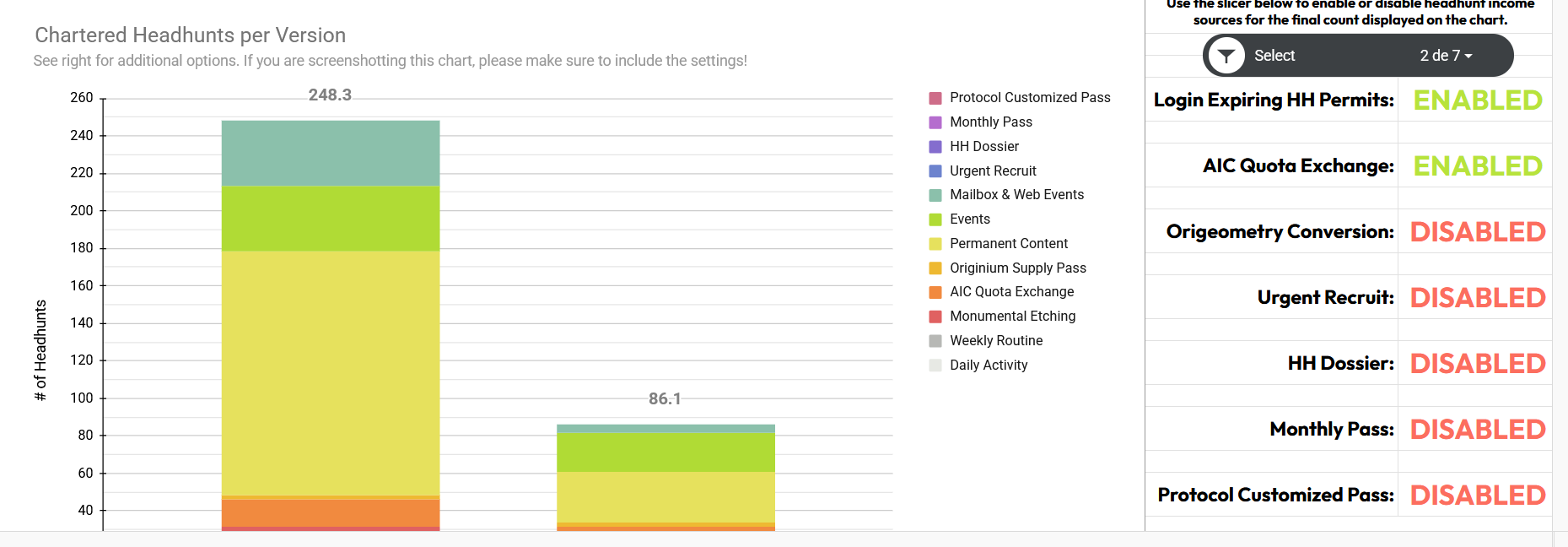
Task: Click the Permanent Content segment of 248.3 bar
Action: [x=331, y=373]
